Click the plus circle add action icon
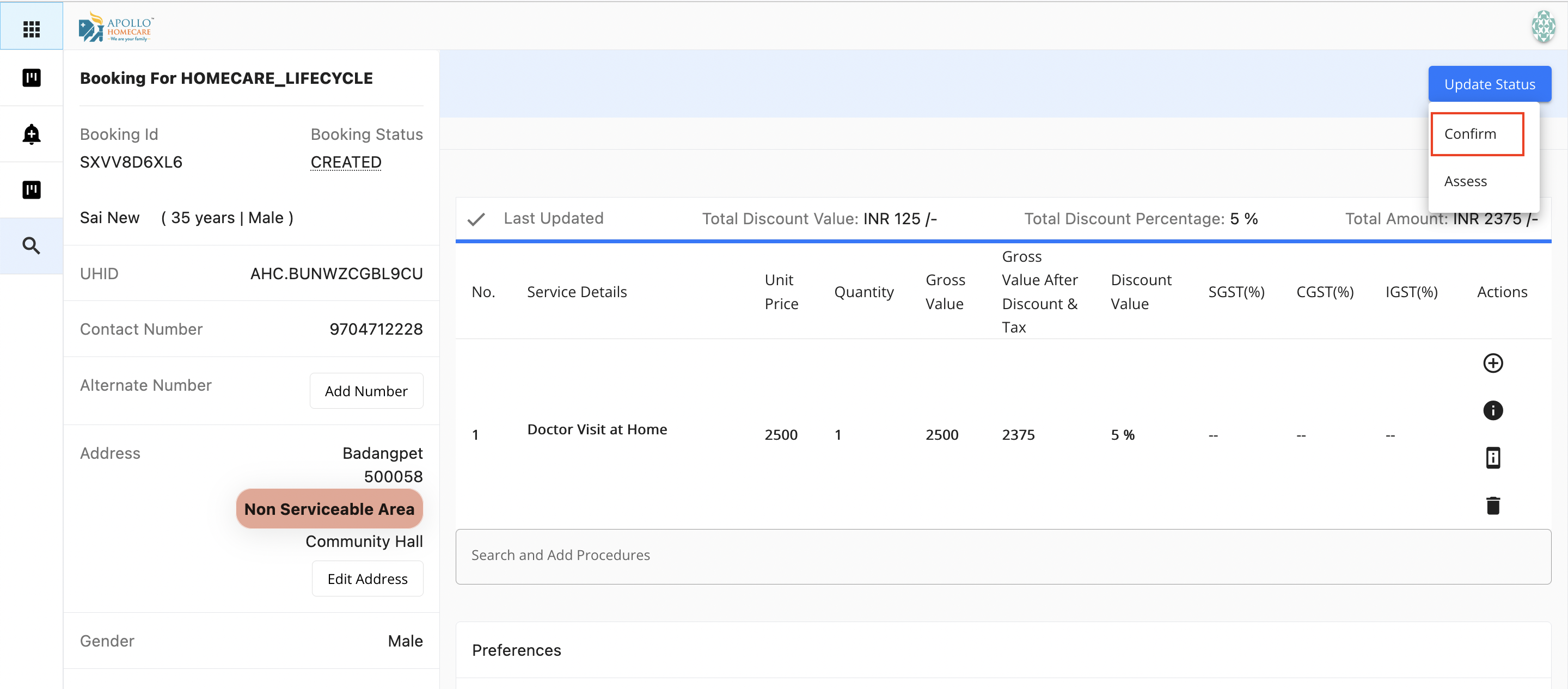The width and height of the screenshot is (1568, 689). point(1492,364)
